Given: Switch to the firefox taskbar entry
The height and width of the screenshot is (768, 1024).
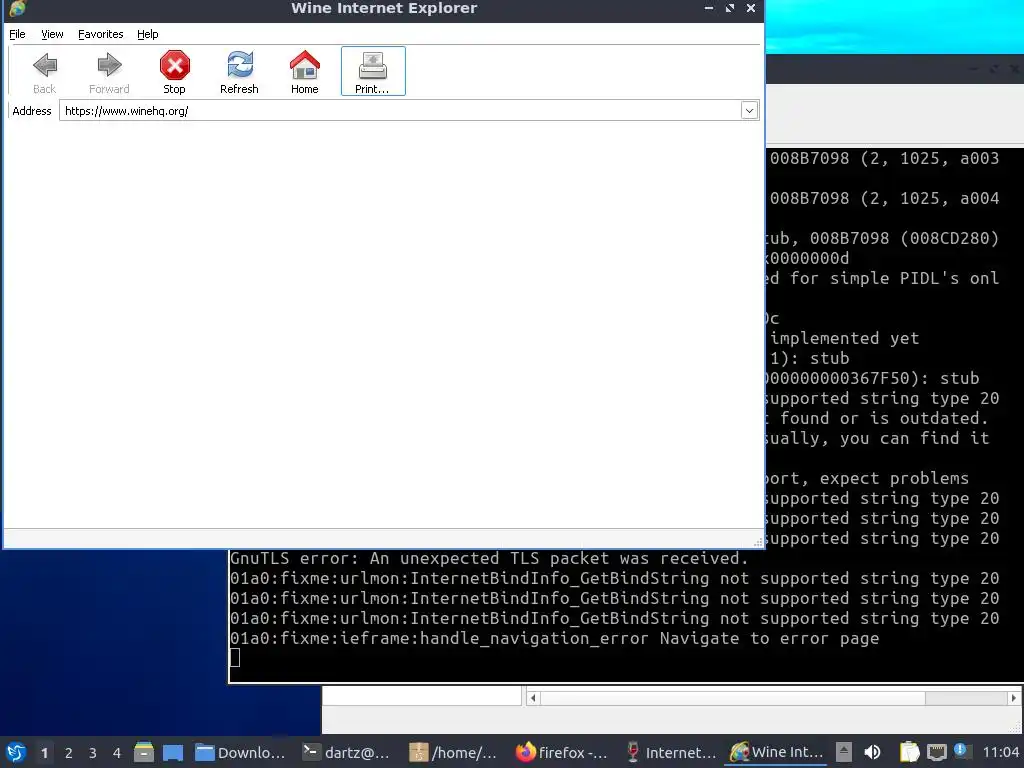Looking at the screenshot, I should coord(562,752).
